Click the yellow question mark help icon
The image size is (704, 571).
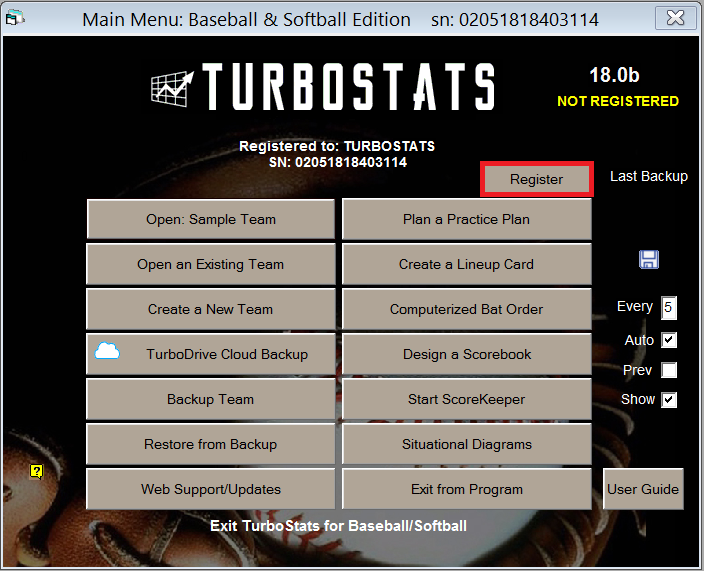click(x=36, y=471)
